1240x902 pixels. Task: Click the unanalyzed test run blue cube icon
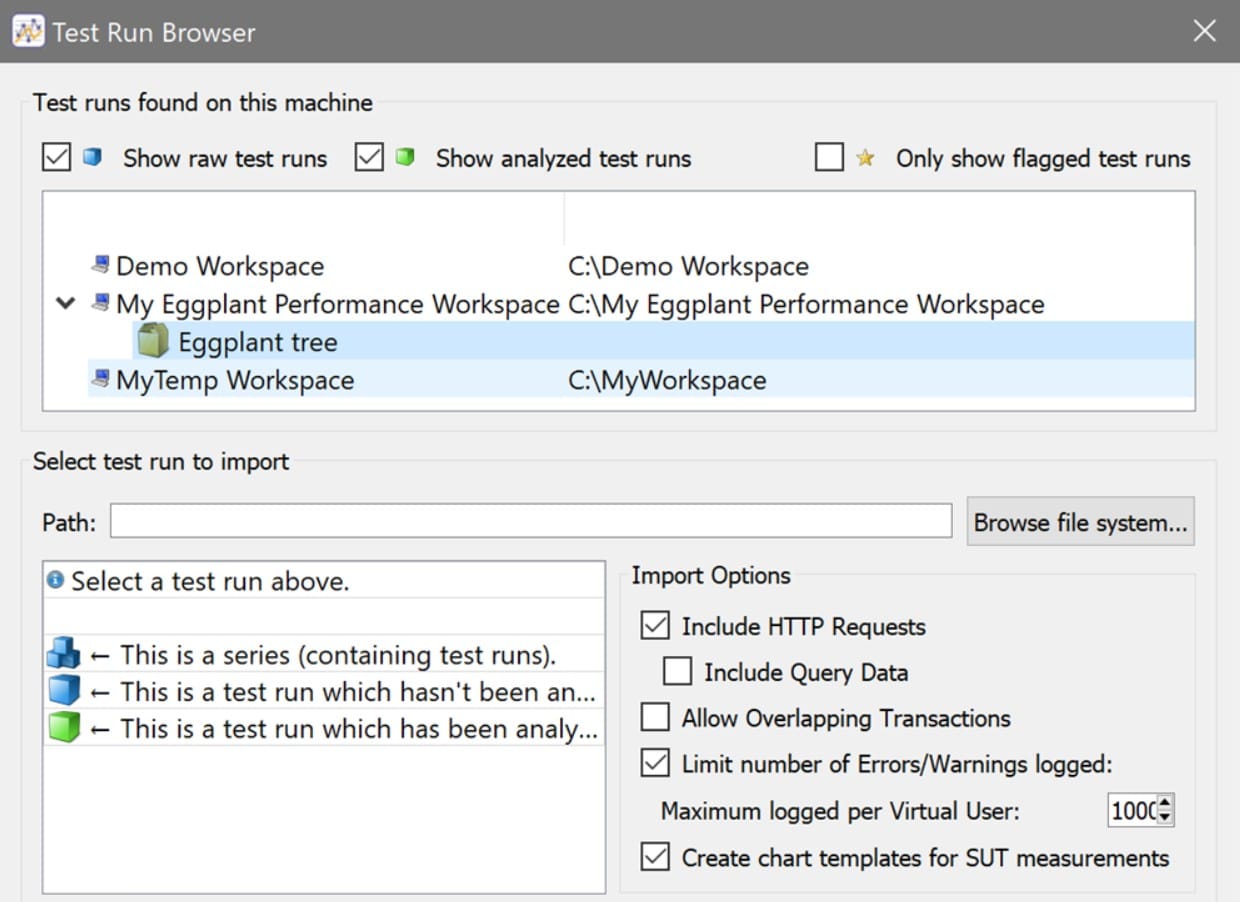tap(63, 691)
